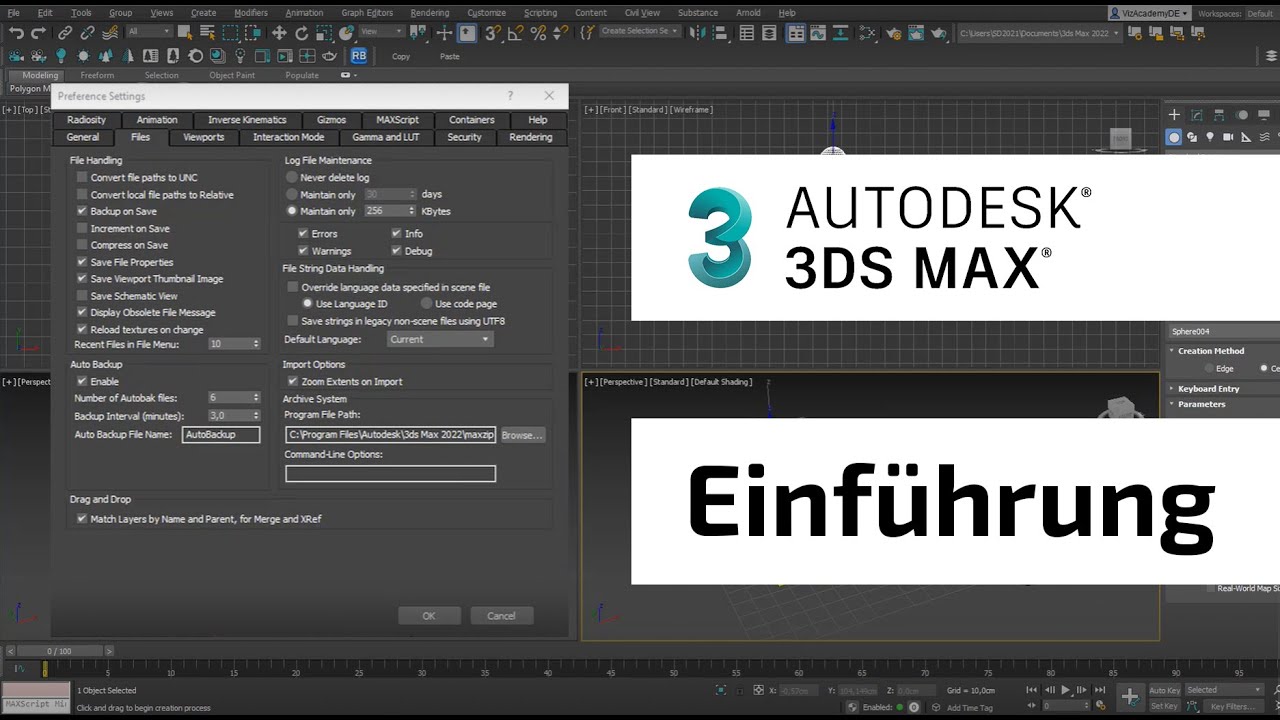The height and width of the screenshot is (720, 1280).
Task: Activate the Select Object tool
Action: pyautogui.click(x=185, y=33)
